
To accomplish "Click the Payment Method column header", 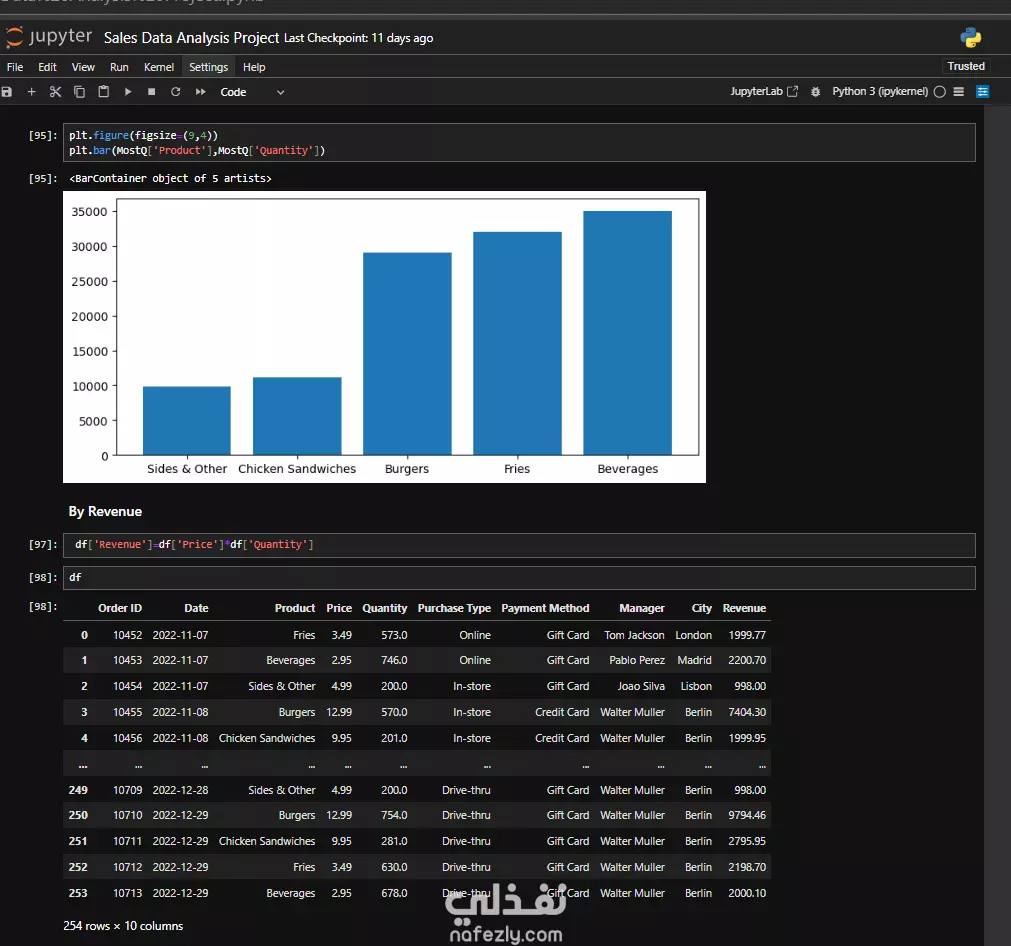I will [545, 608].
